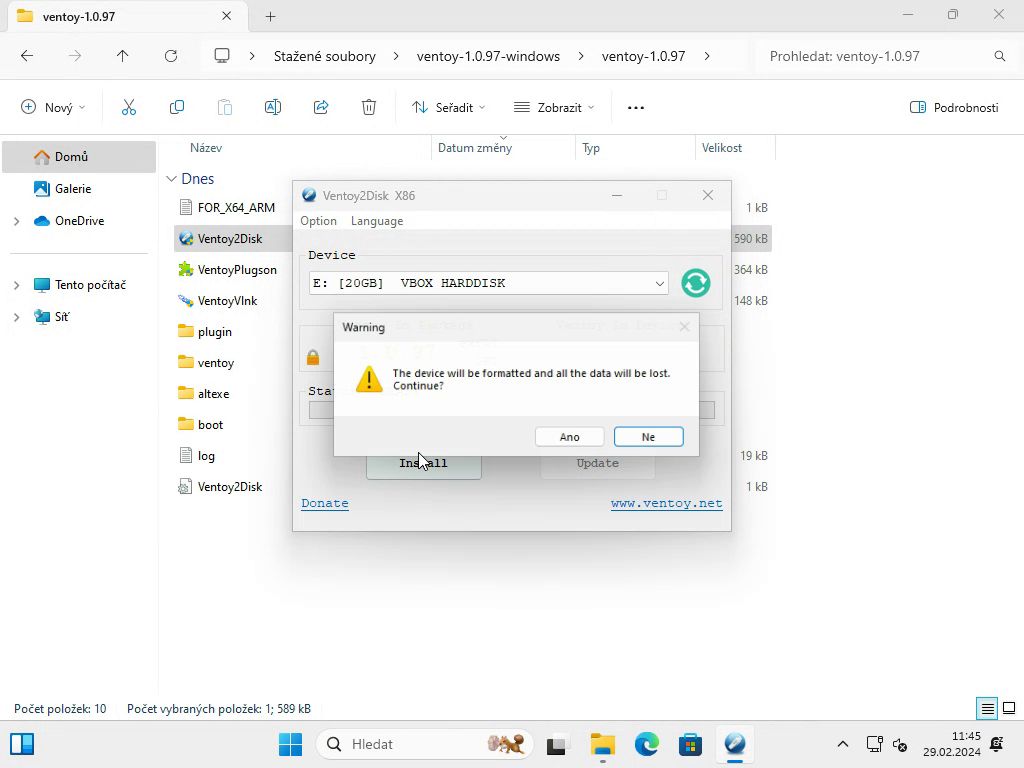Open the www.ventoy.net link

pos(666,504)
